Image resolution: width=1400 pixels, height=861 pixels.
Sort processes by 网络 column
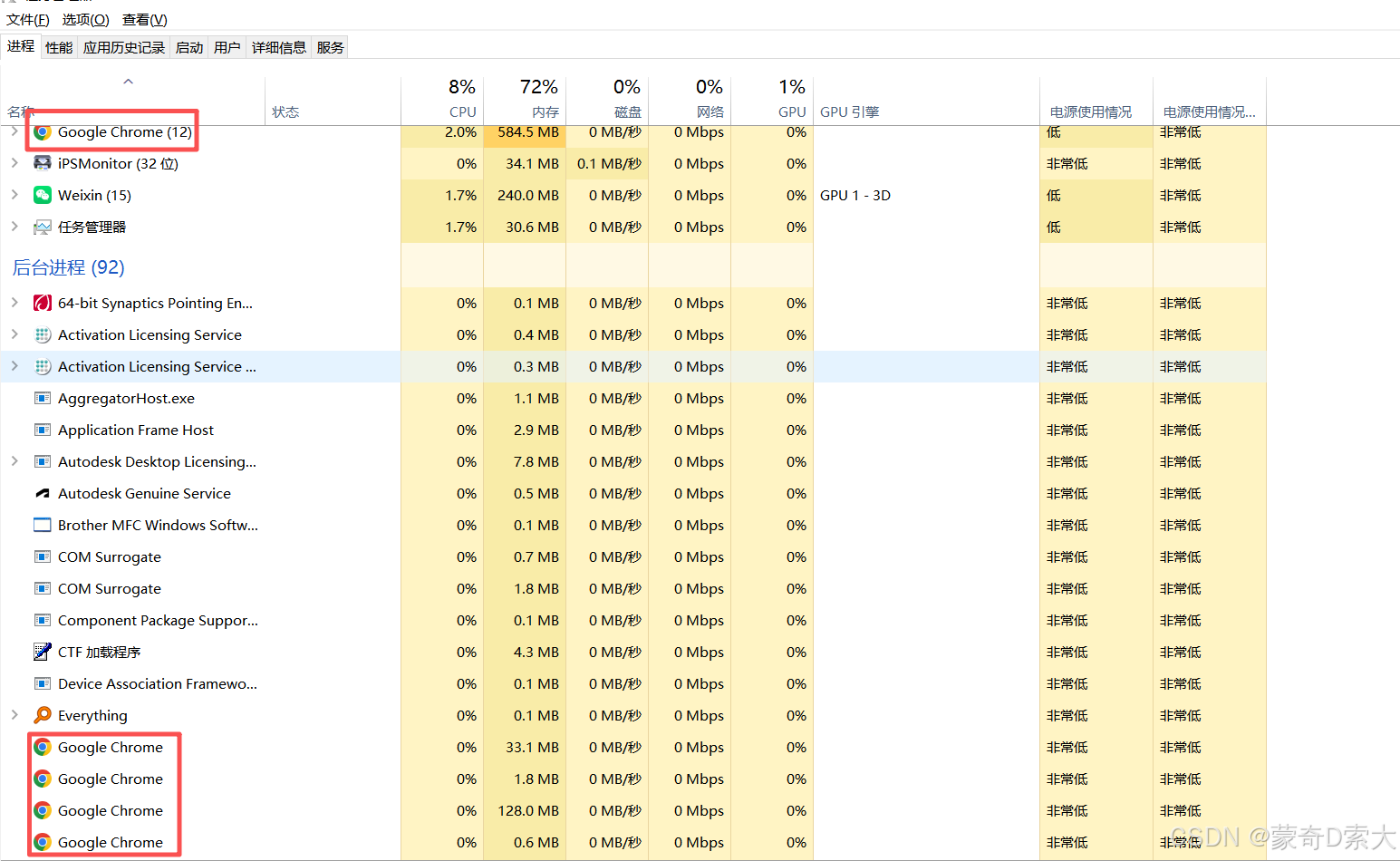pos(690,99)
